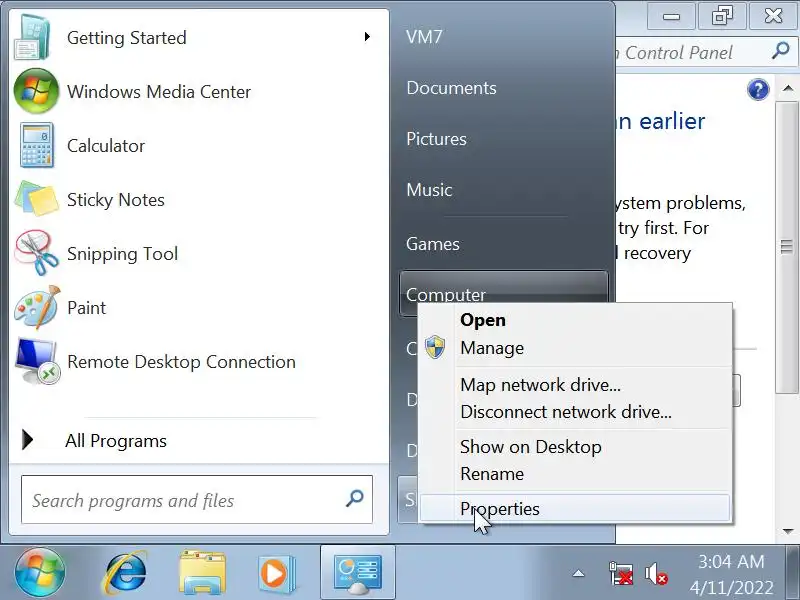The width and height of the screenshot is (800, 600).
Task: Switch to the Control Panel taskbar button
Action: pos(358,572)
